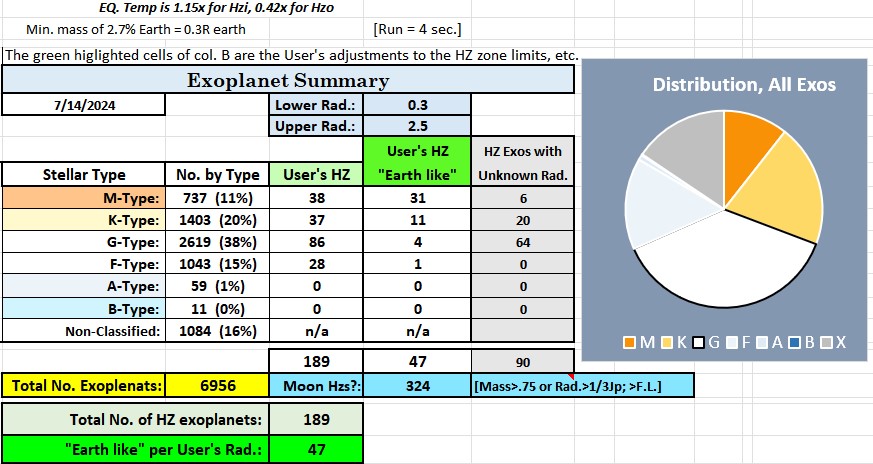Image resolution: width=873 pixels, height=464 pixels.
Task: Select 'Total No. of HZ exoplanets:' label
Action: [x=136, y=419]
